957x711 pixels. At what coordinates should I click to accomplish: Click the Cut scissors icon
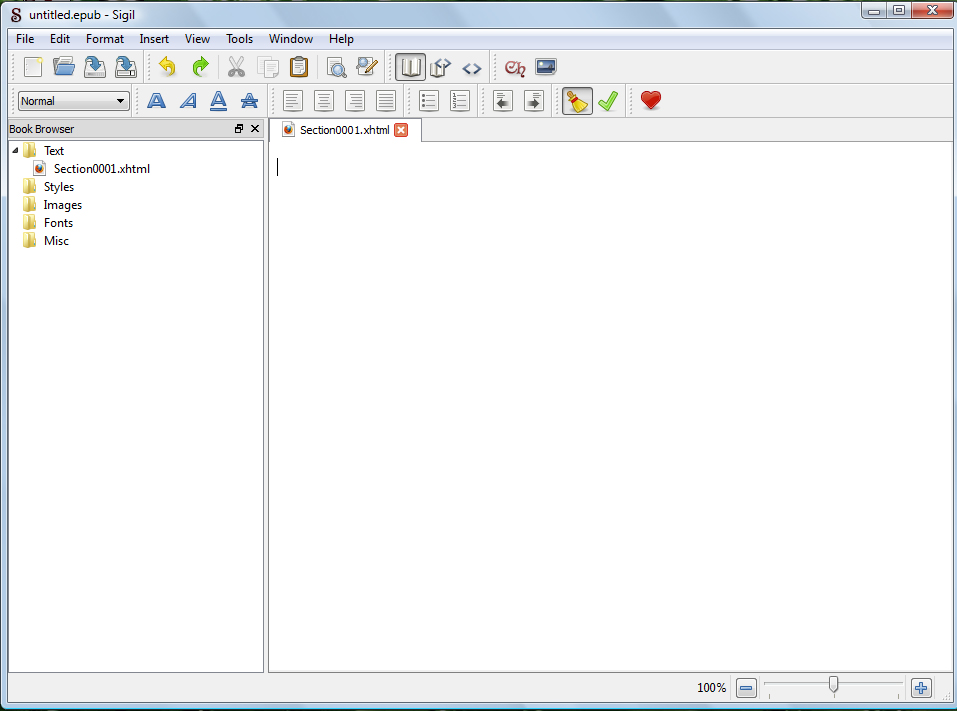coord(236,67)
